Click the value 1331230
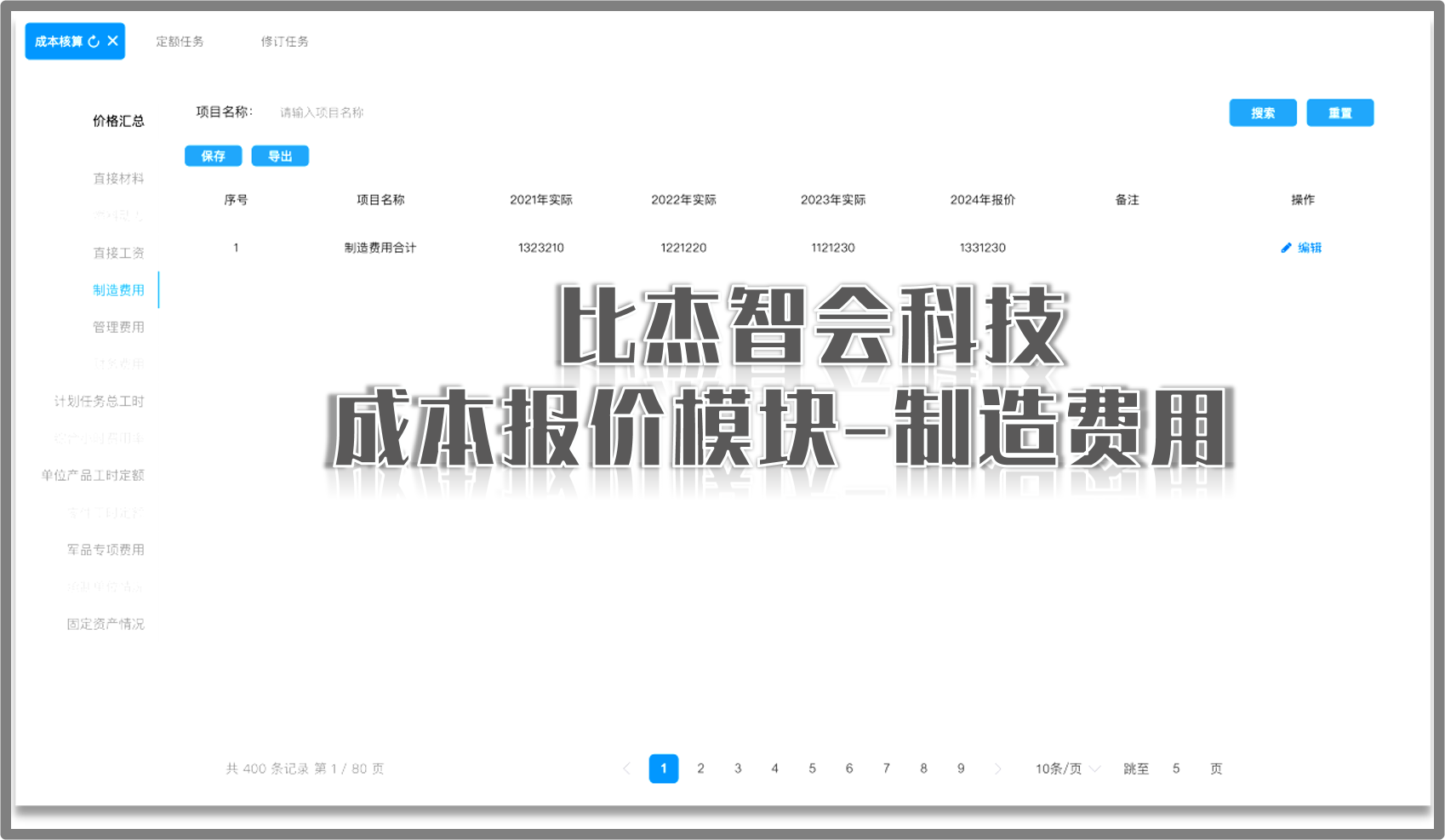This screenshot has width=1445, height=840. tap(983, 248)
